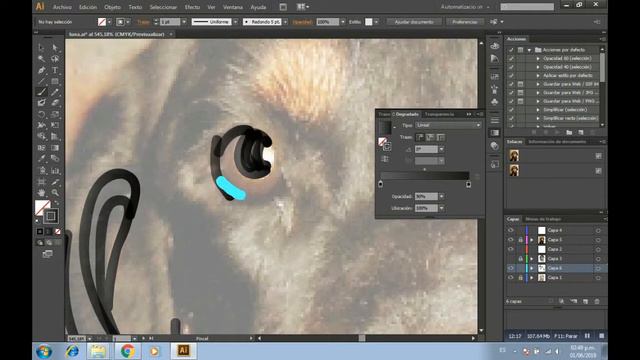Select the Direct Selection tool (white arrow)
The height and width of the screenshot is (360, 640).
click(x=55, y=48)
